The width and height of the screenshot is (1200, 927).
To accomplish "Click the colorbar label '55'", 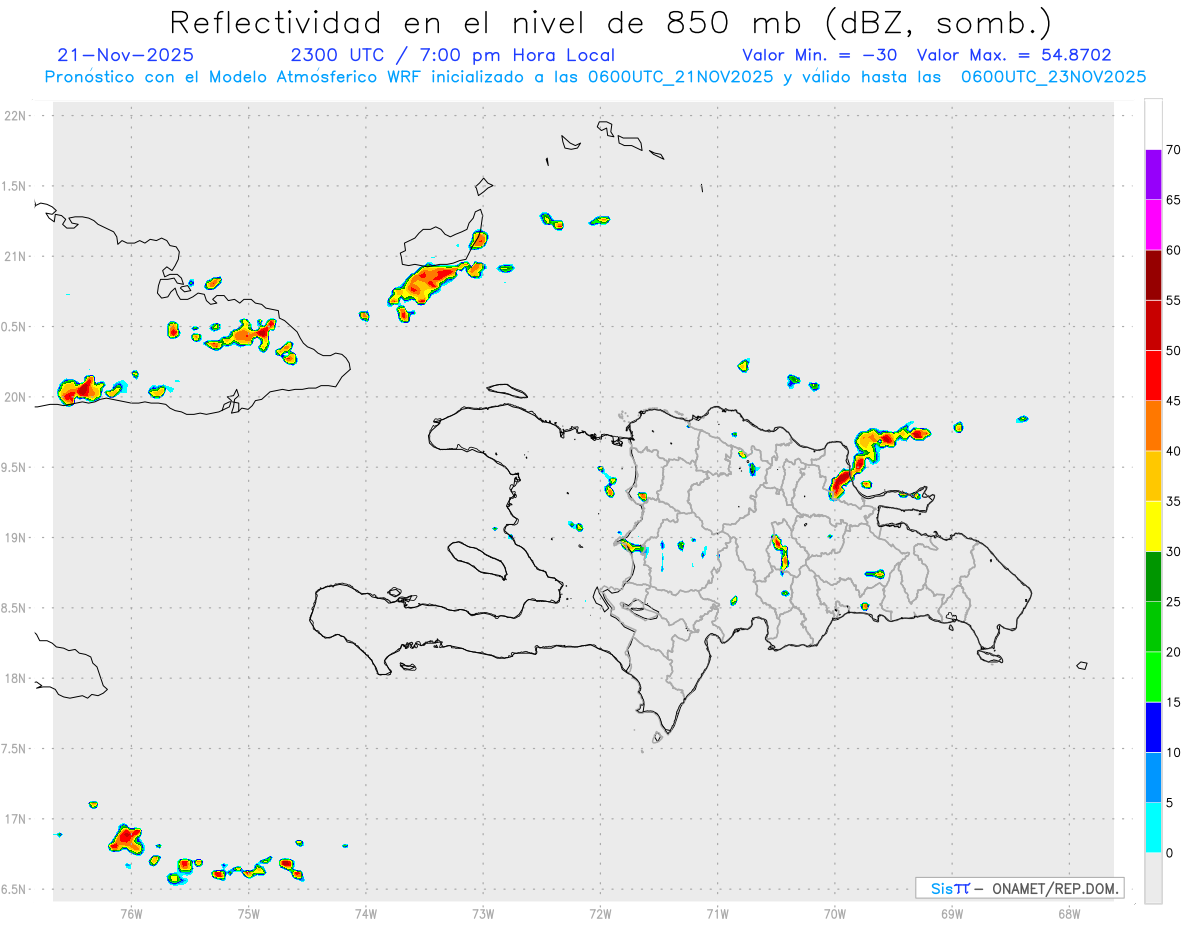I will point(1173,300).
